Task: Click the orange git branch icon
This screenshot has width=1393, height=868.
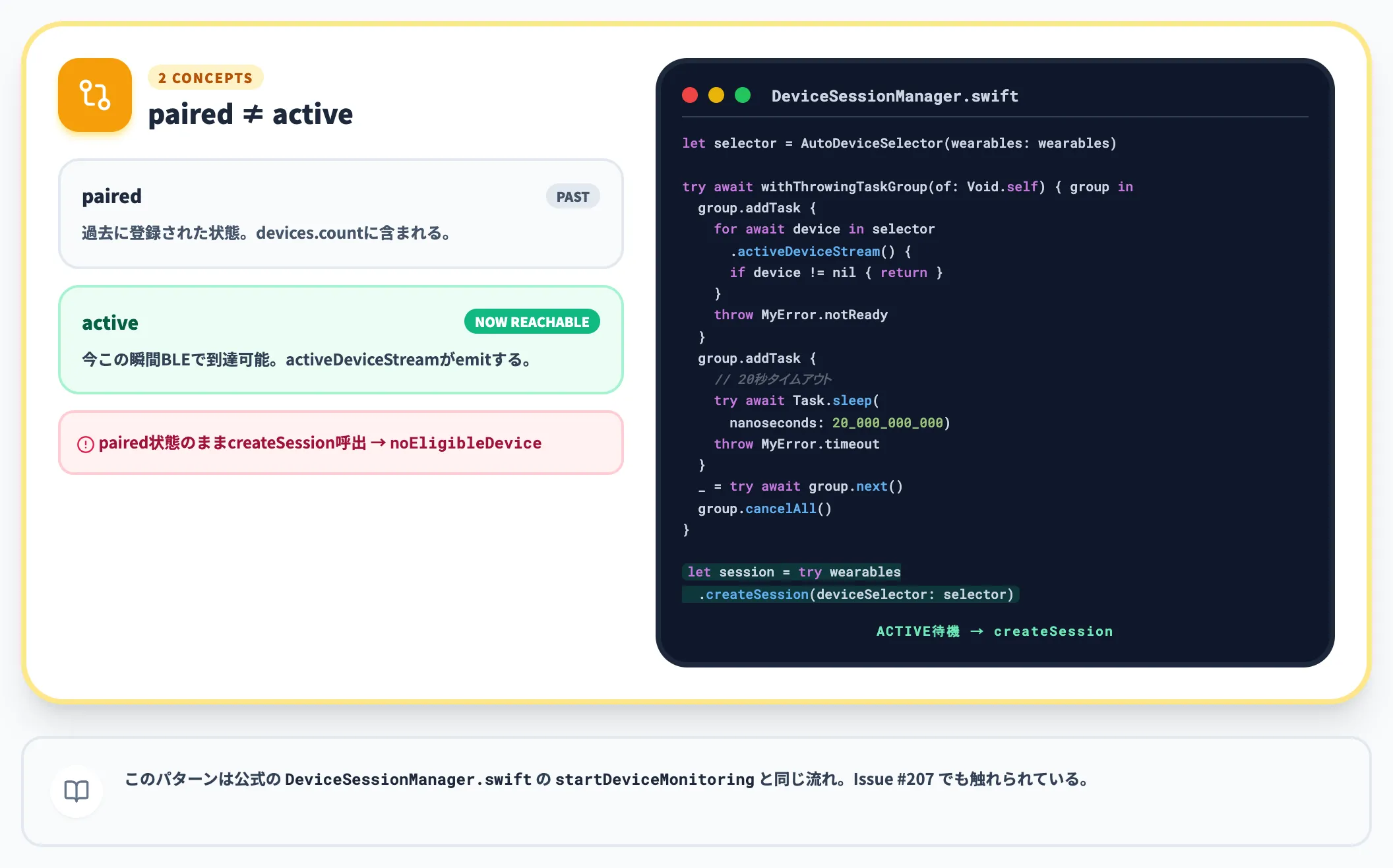Action: pyautogui.click(x=95, y=95)
